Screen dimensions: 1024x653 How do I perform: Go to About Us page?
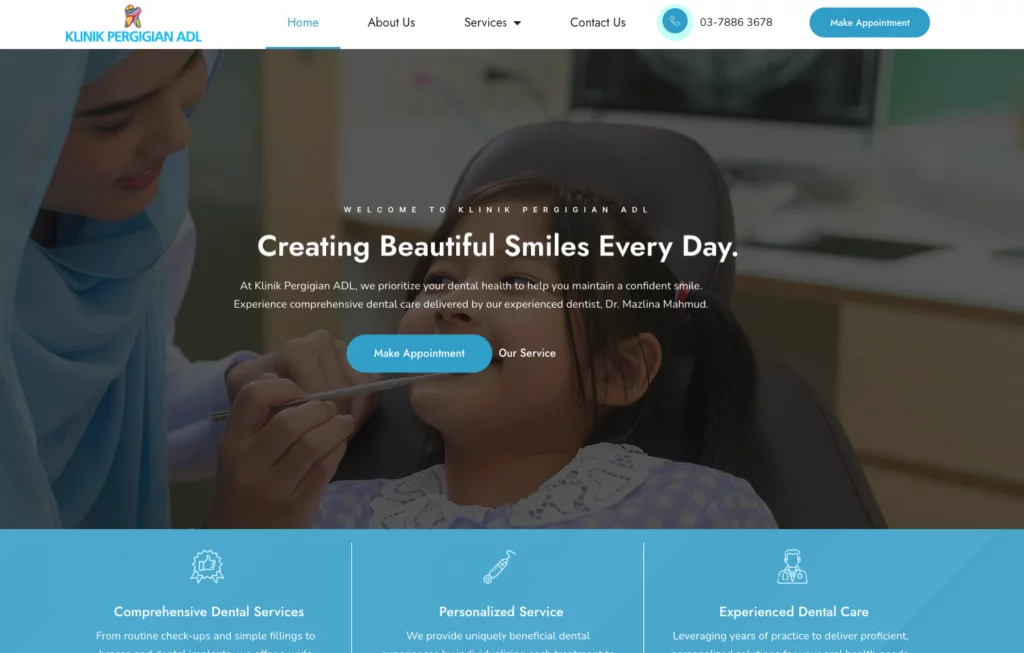click(x=391, y=22)
